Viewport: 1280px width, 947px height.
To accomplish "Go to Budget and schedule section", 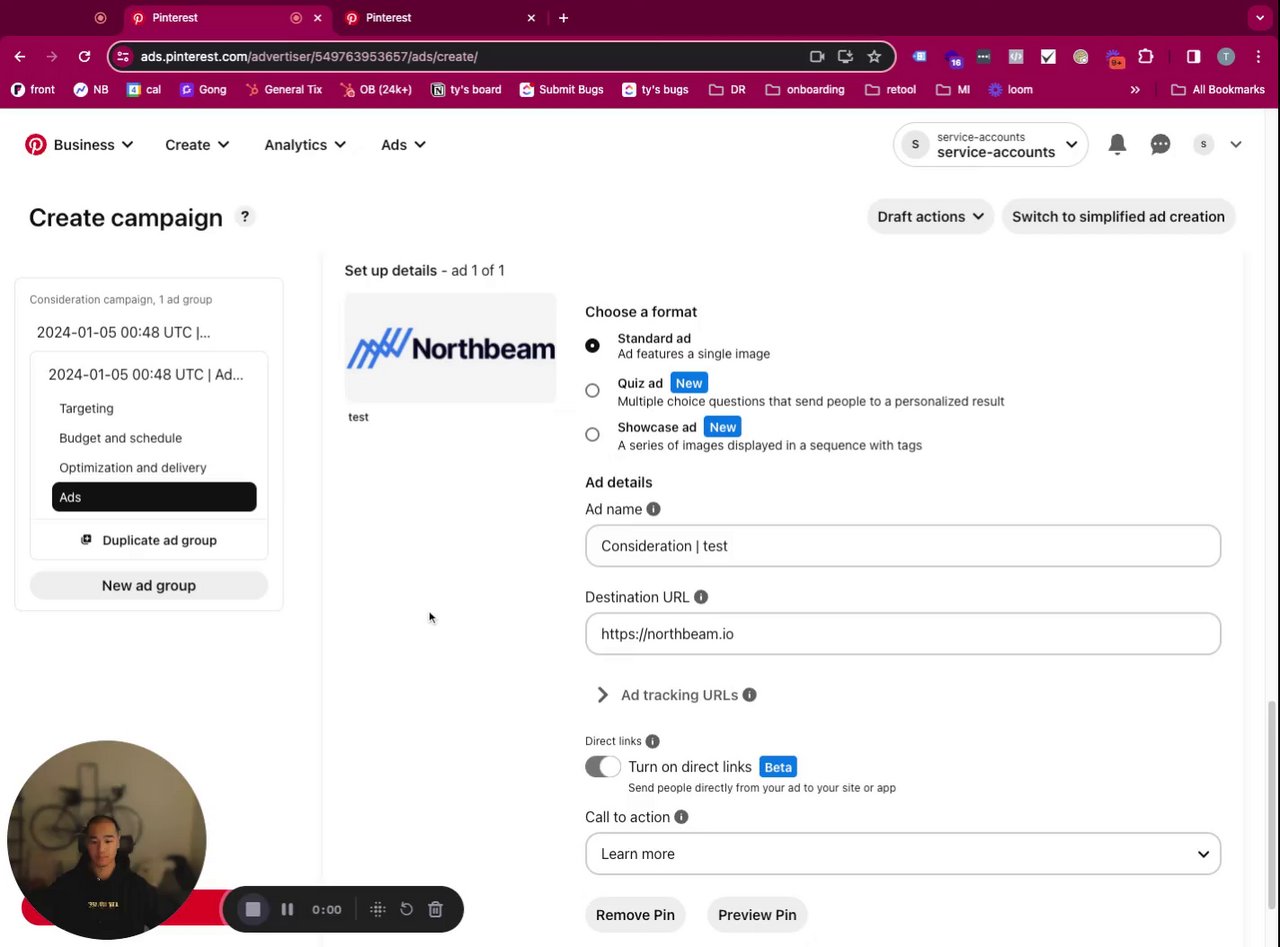I will tap(120, 438).
